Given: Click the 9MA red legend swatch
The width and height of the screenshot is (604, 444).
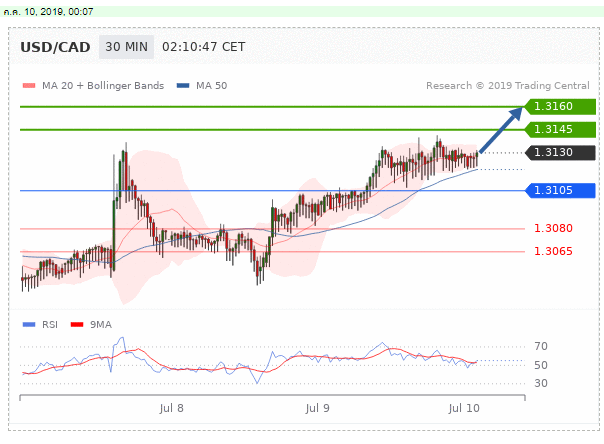Looking at the screenshot, I should pos(77,325).
